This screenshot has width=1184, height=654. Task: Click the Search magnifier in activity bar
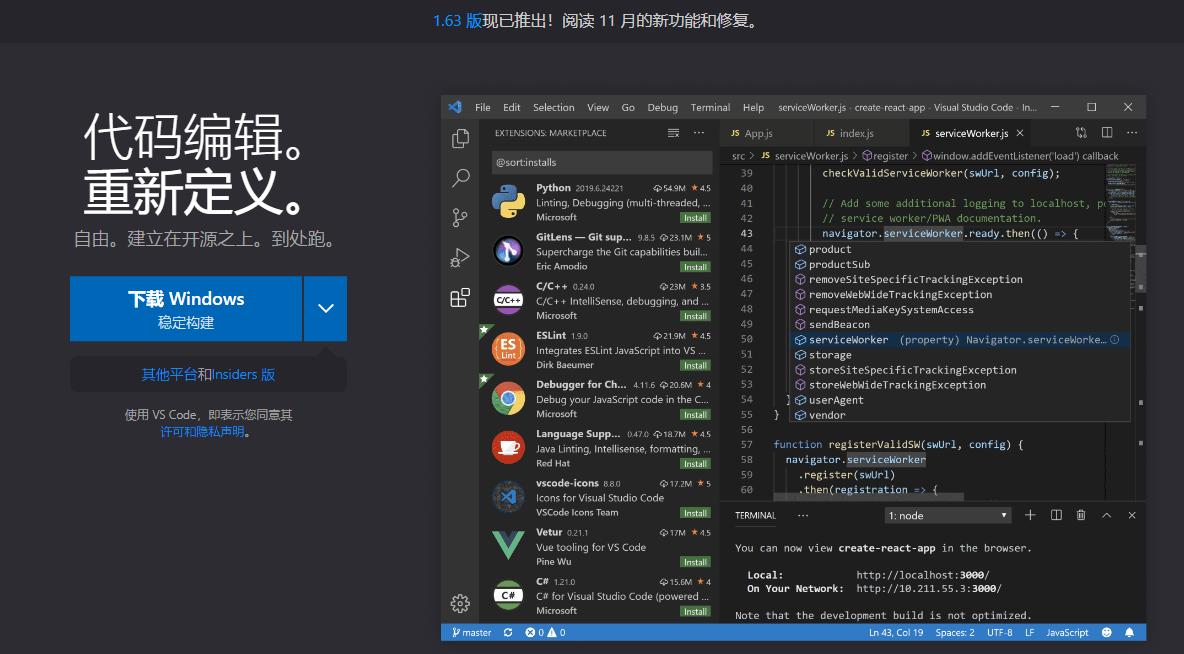(460, 178)
